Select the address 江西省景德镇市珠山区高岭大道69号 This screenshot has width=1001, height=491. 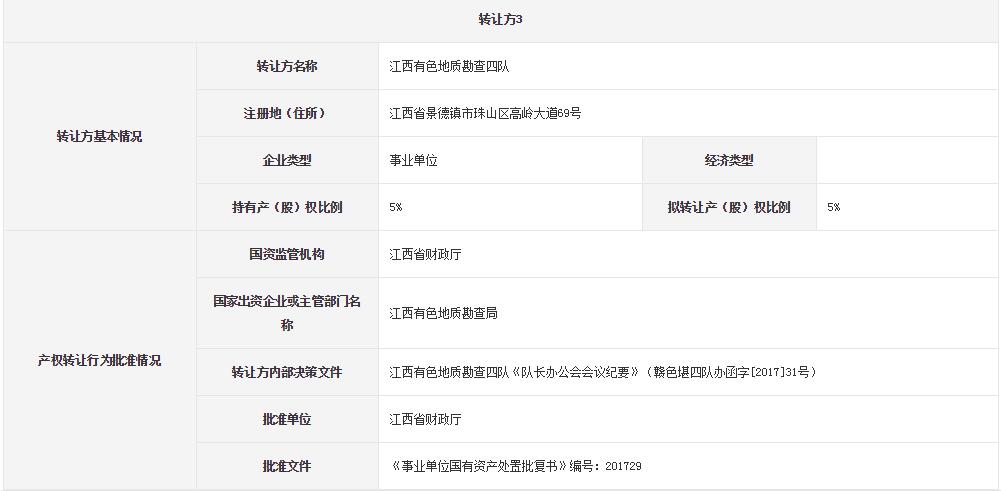(x=485, y=114)
